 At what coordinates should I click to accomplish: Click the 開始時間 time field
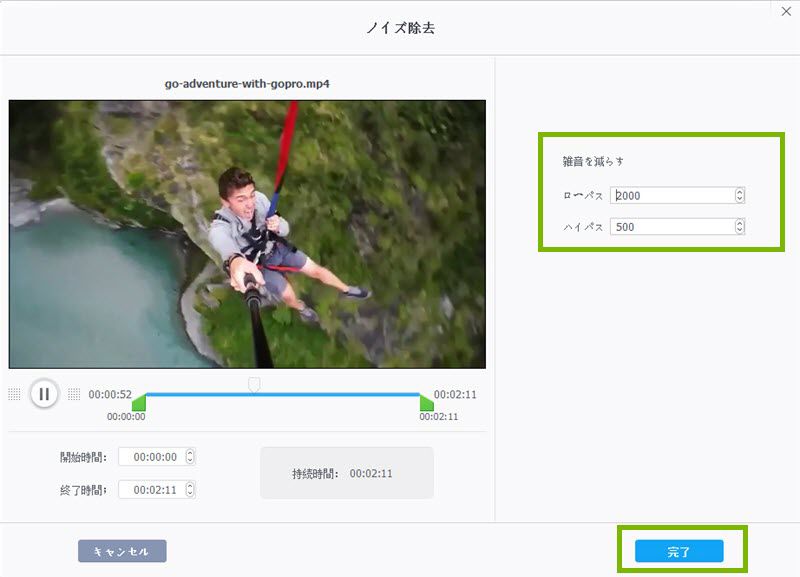coord(150,457)
